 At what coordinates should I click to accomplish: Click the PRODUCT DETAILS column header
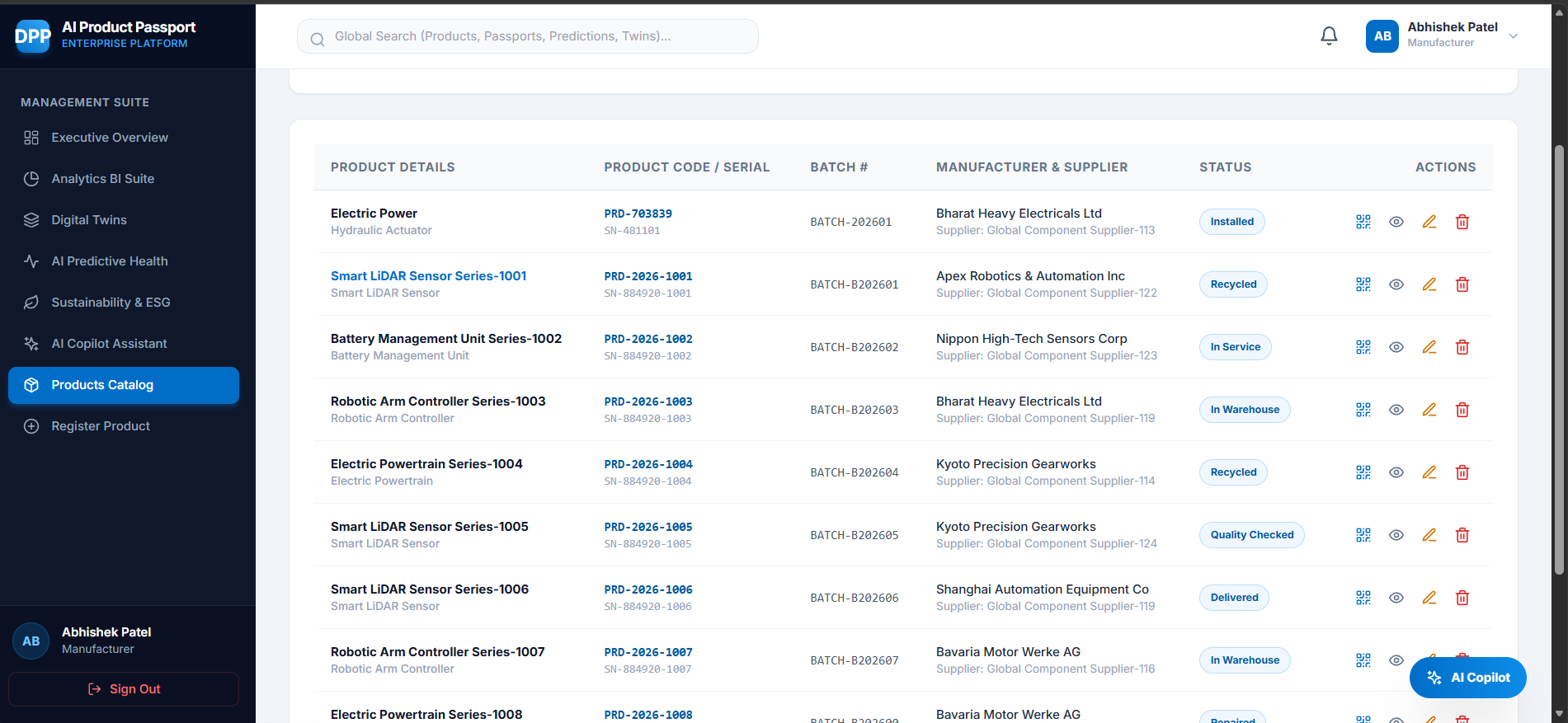(393, 167)
